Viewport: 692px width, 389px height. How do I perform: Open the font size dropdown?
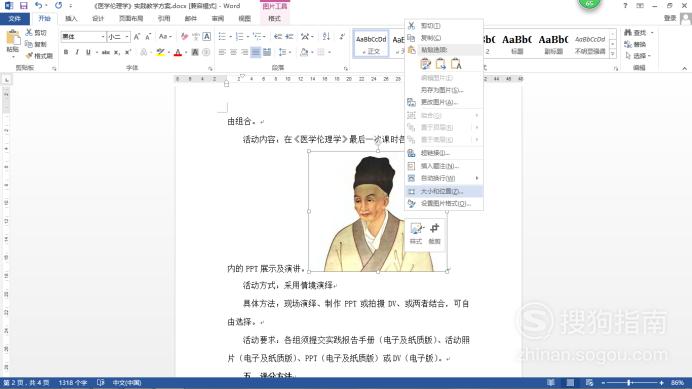pos(127,37)
